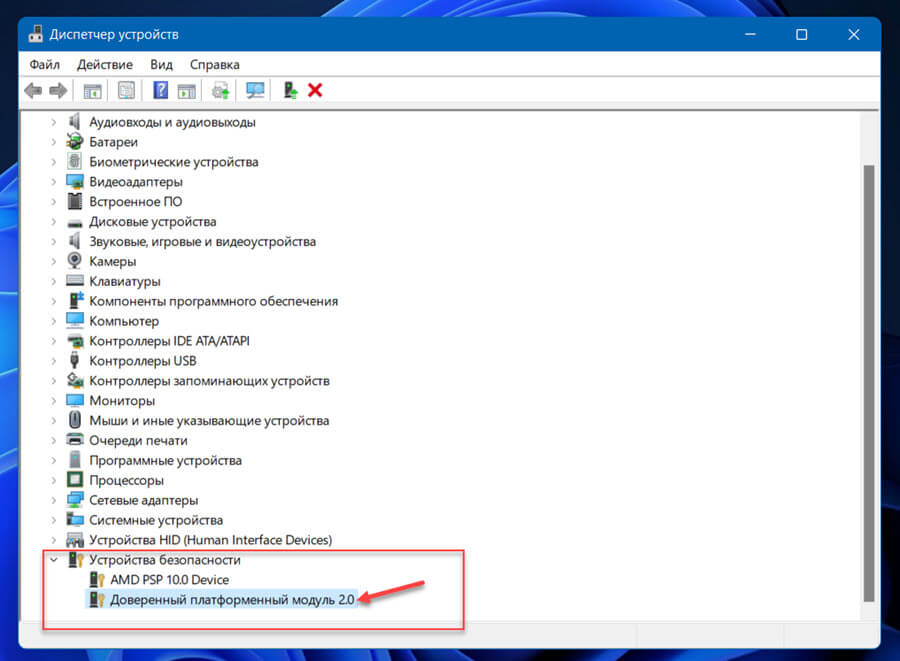Expand Сетевые адаптеры chevron
The width and height of the screenshot is (900, 661).
point(53,500)
